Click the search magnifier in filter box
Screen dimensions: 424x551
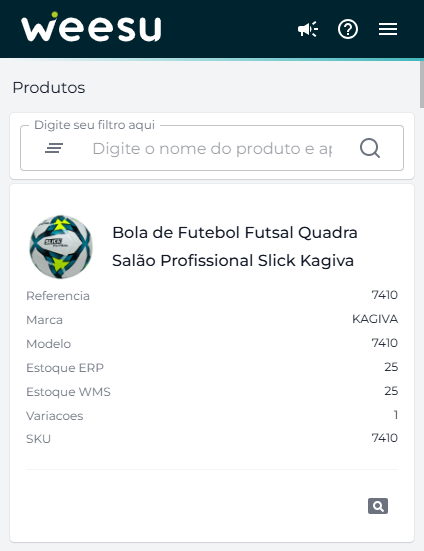(370, 148)
